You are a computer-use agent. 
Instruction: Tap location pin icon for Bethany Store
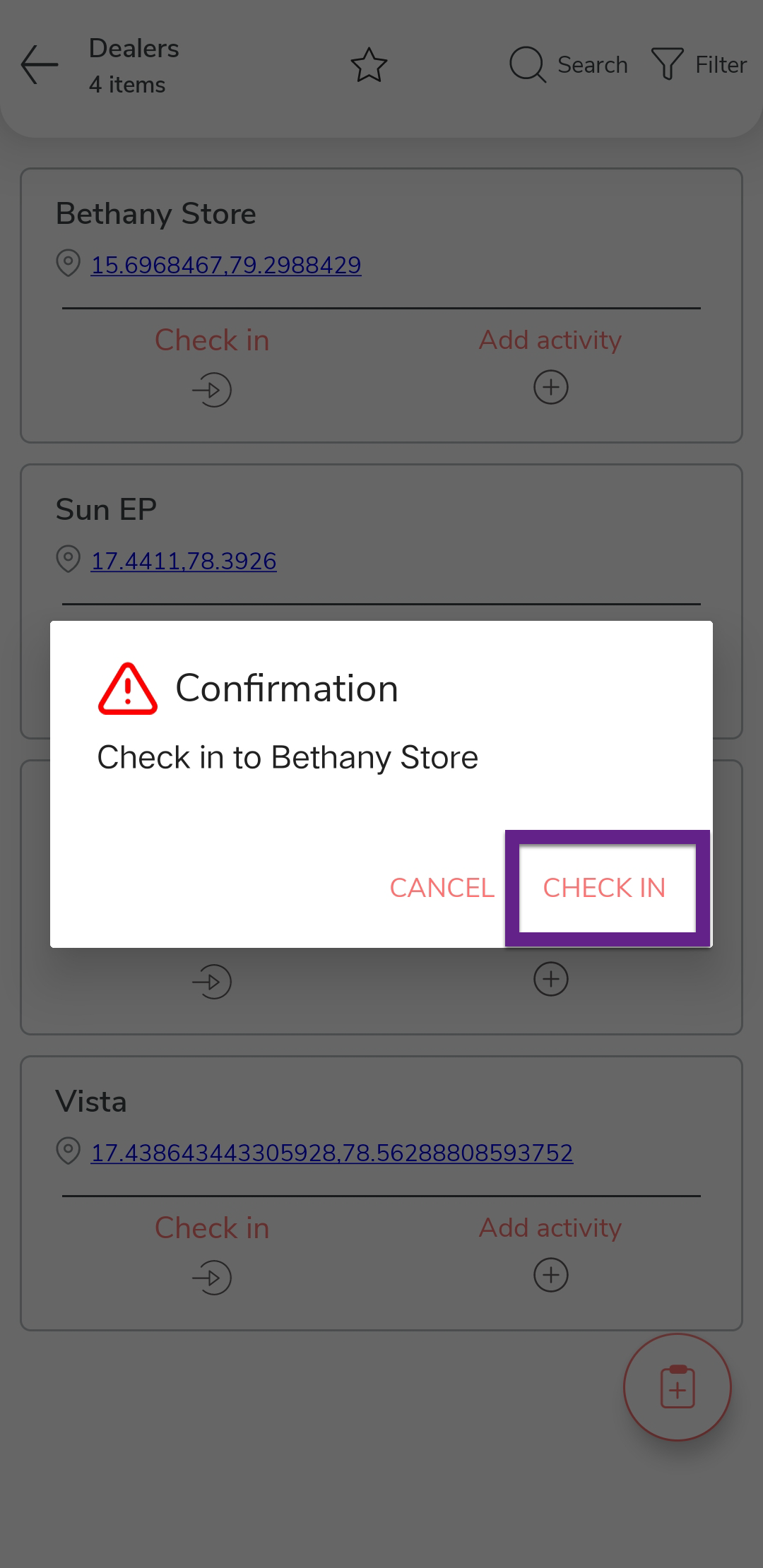coord(68,264)
